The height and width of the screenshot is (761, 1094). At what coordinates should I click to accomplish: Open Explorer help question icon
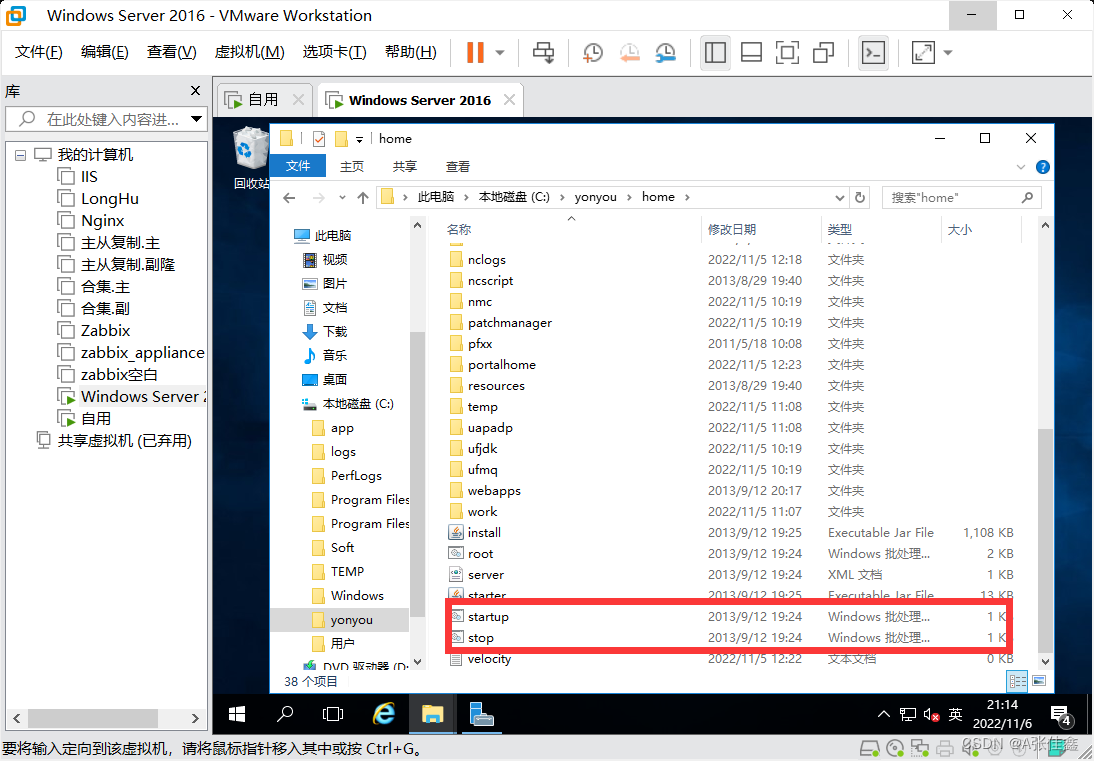click(x=1042, y=167)
